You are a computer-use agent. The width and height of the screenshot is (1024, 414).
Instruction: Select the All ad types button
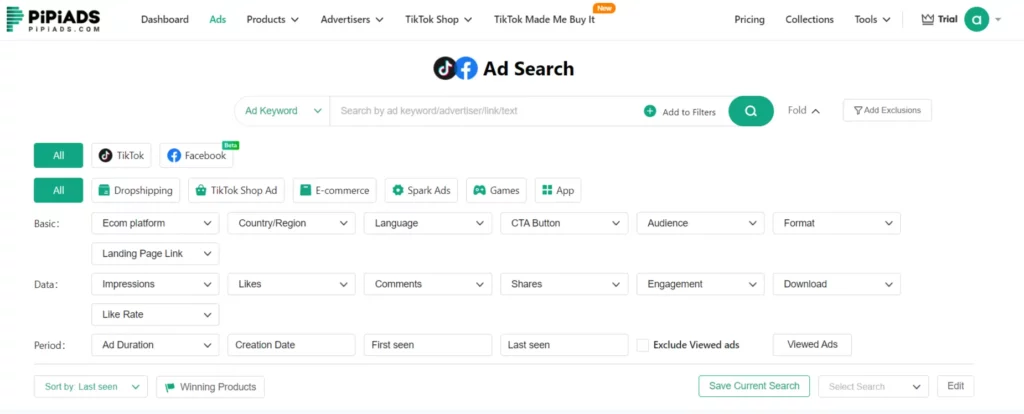click(59, 191)
